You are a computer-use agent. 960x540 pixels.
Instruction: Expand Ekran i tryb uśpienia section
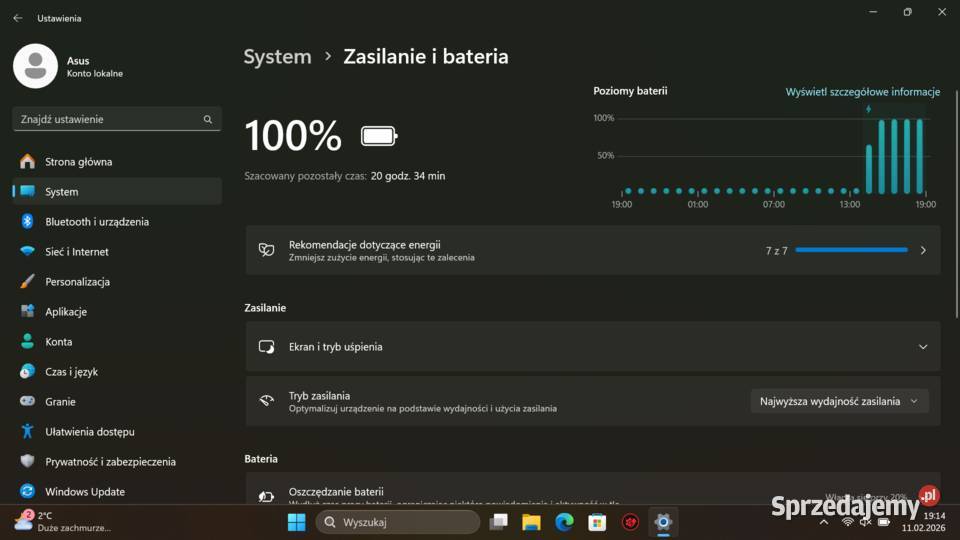[x=593, y=347]
